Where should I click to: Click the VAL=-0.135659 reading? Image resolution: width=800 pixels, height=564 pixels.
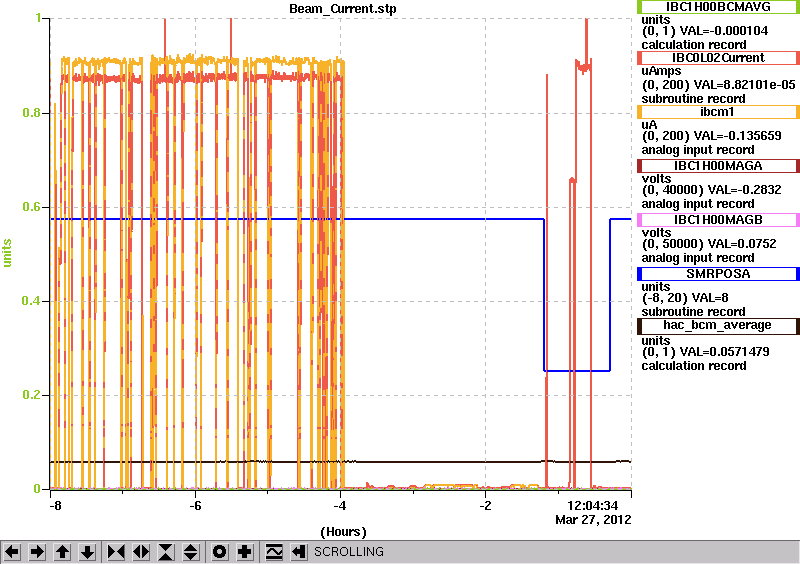[x=737, y=136]
